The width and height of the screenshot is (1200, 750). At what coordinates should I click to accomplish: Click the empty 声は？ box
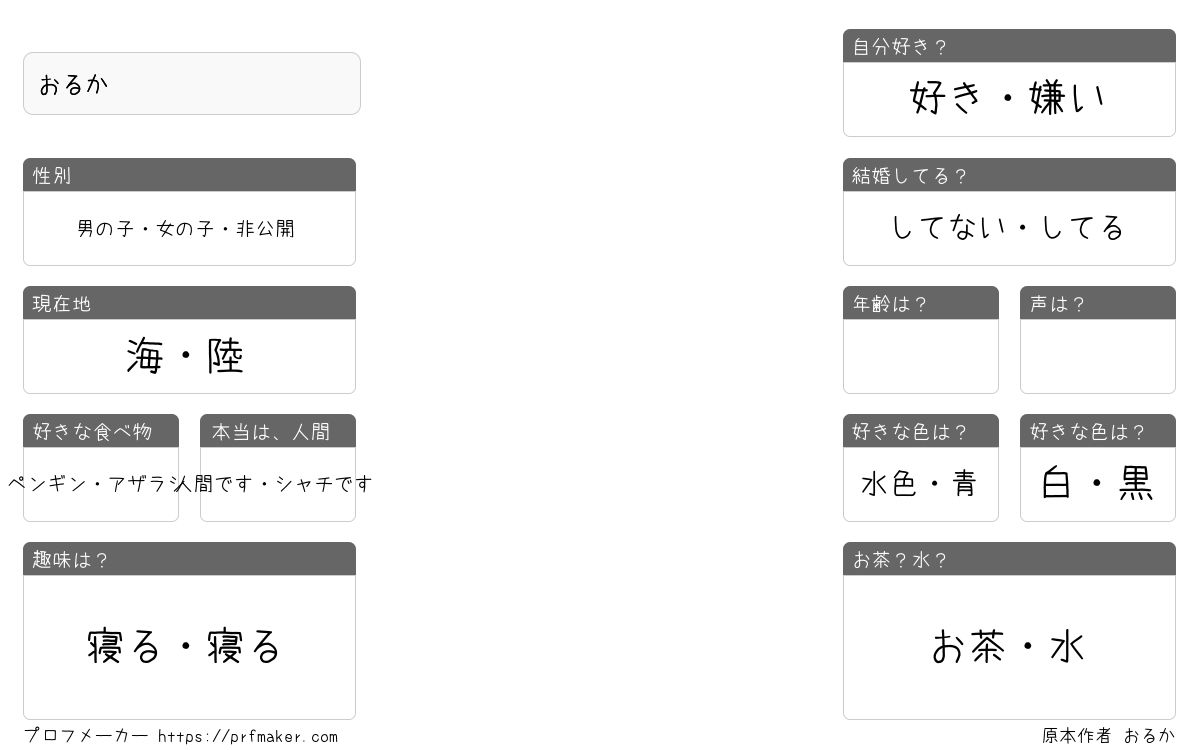pos(1098,356)
